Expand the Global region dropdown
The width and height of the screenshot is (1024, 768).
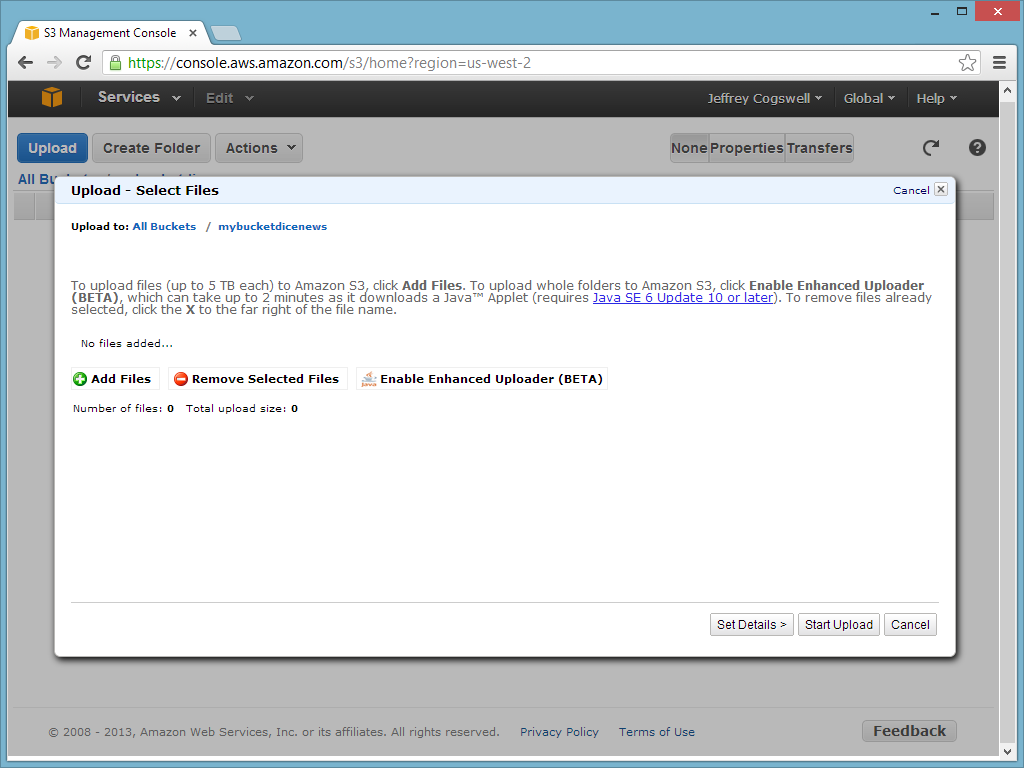(869, 98)
